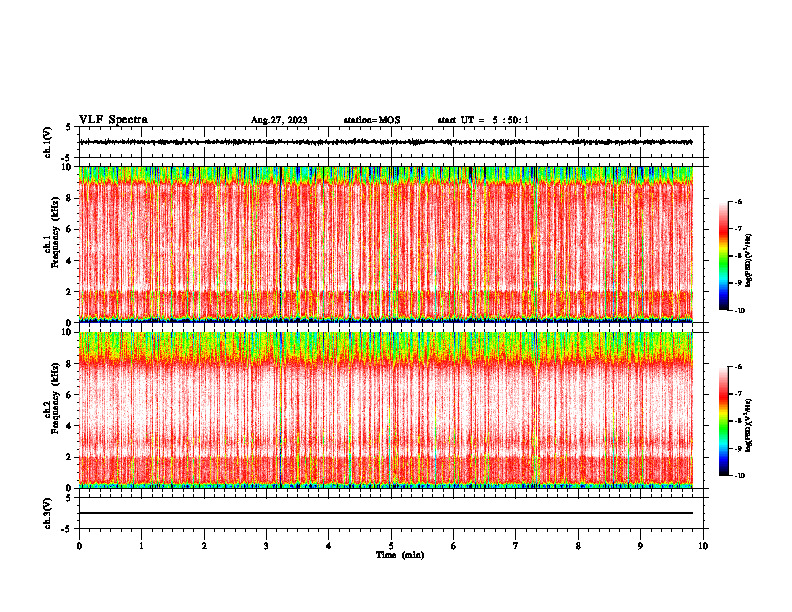Select the date text 'Aug.27, 2023'
792x612 pixels.
[279, 120]
